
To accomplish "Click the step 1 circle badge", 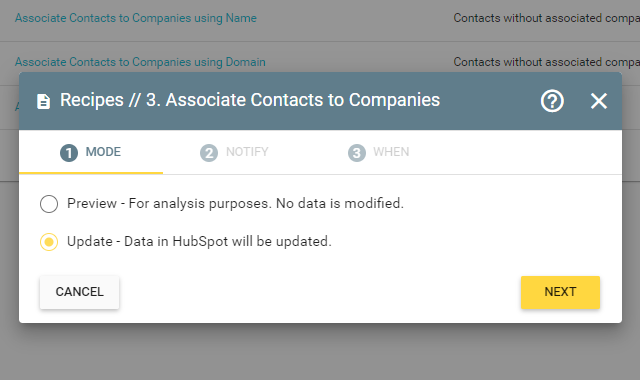I will (69, 153).
